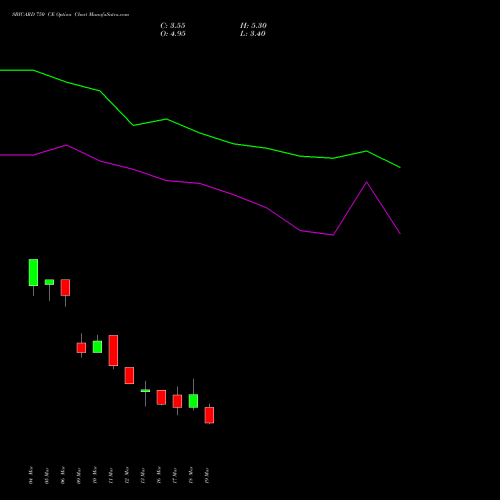500x500 pixels.
Task: Click the 16 Mar date label
Action: (159, 475)
